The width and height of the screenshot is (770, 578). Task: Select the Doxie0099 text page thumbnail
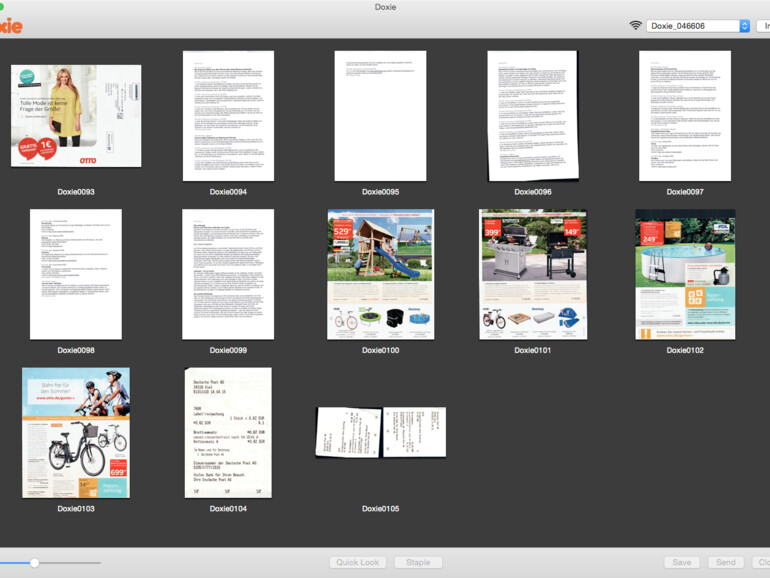point(228,274)
